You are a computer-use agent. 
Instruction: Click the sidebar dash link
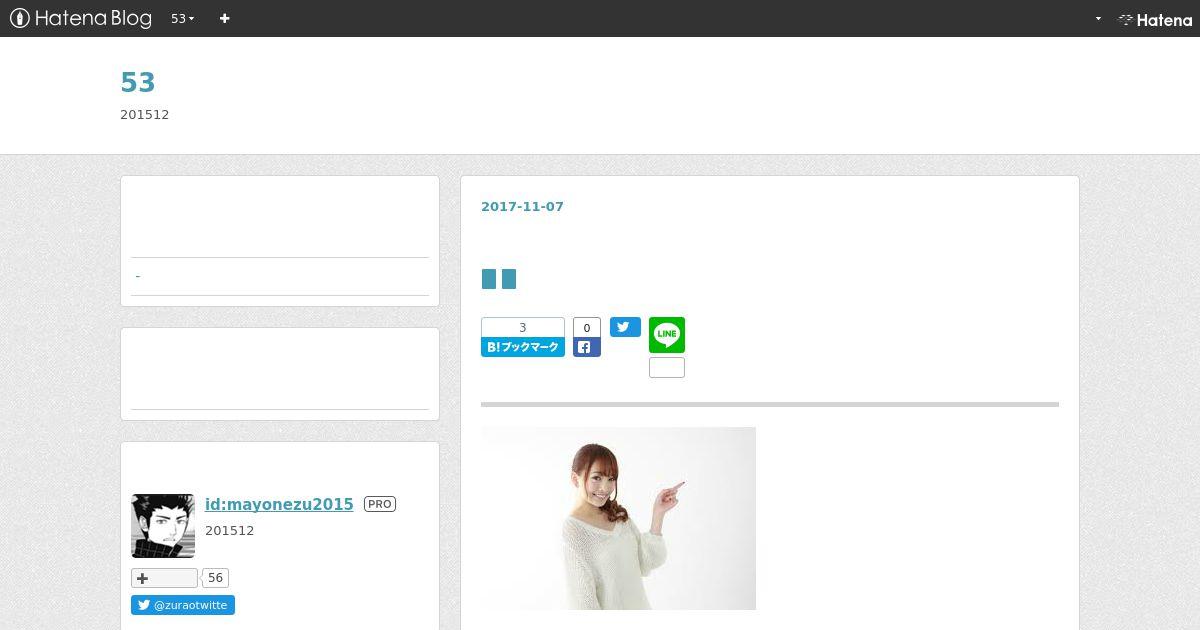click(x=138, y=276)
